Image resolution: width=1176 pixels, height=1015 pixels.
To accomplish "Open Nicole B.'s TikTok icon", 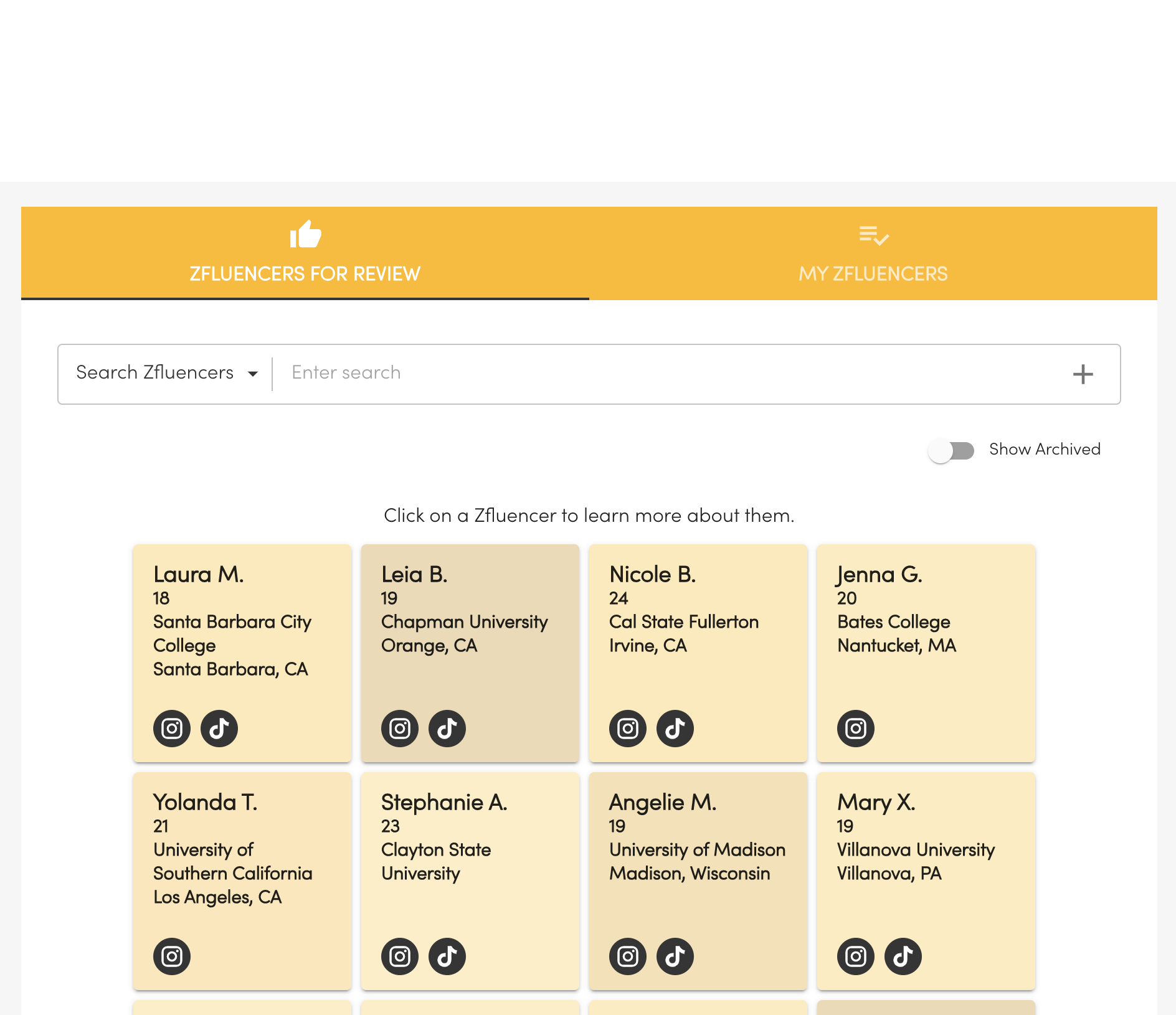I will tap(675, 729).
